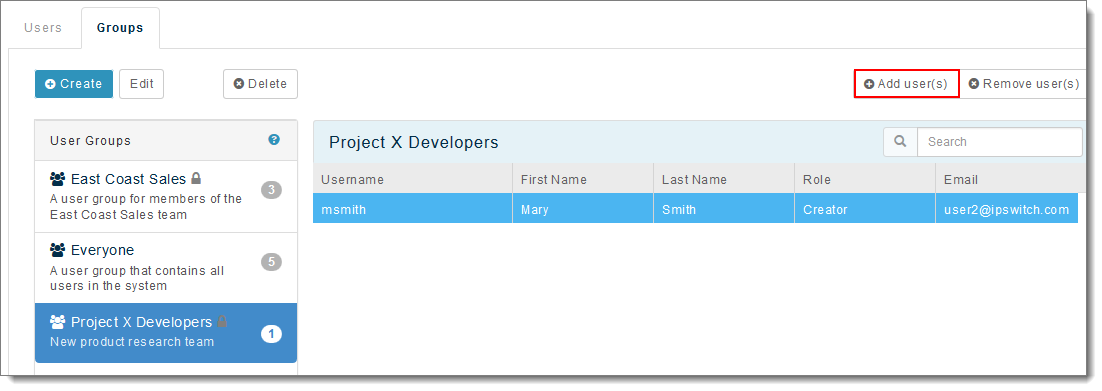Click description 'A user group that contains all users'
This screenshot has height=391, width=1102.
(x=137, y=278)
